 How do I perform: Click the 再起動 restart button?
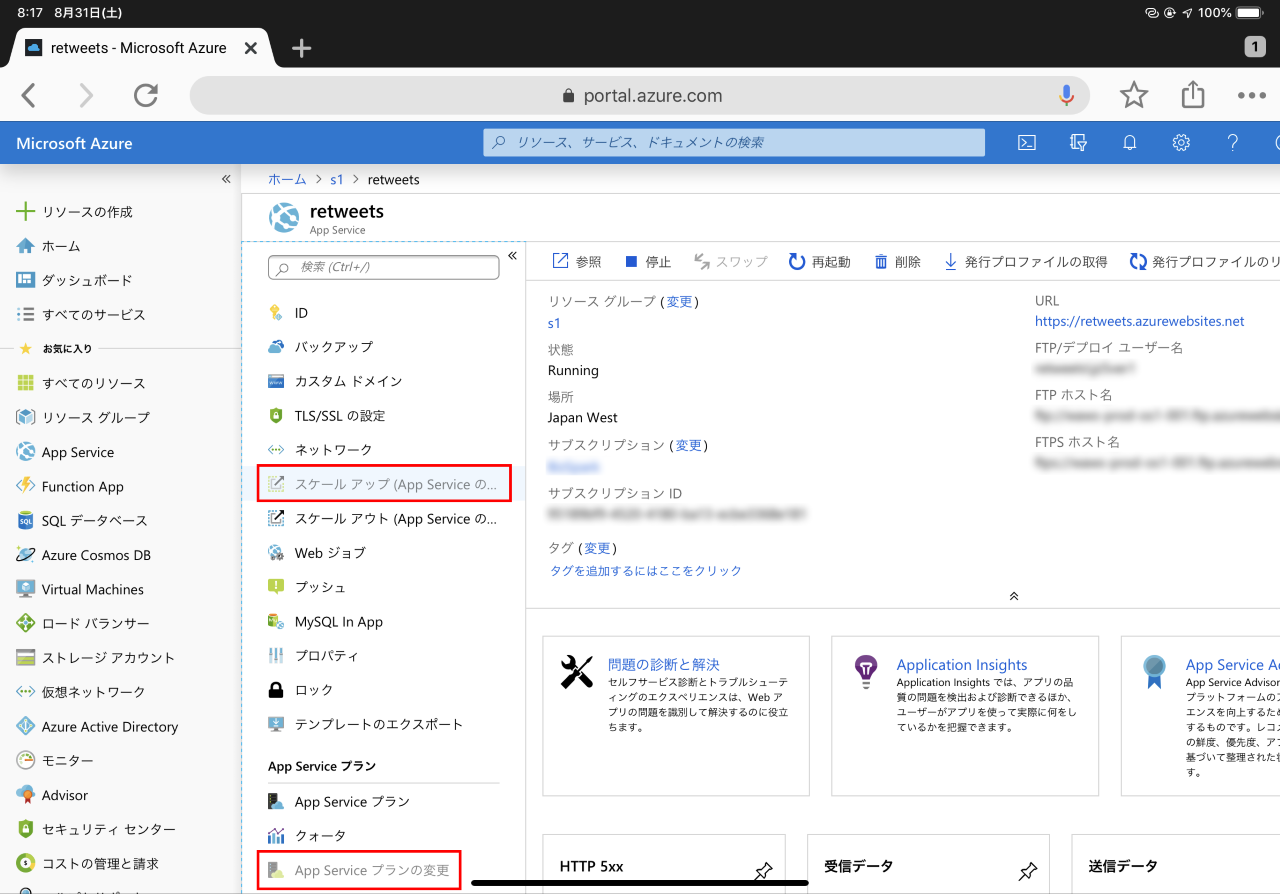pyautogui.click(x=820, y=262)
